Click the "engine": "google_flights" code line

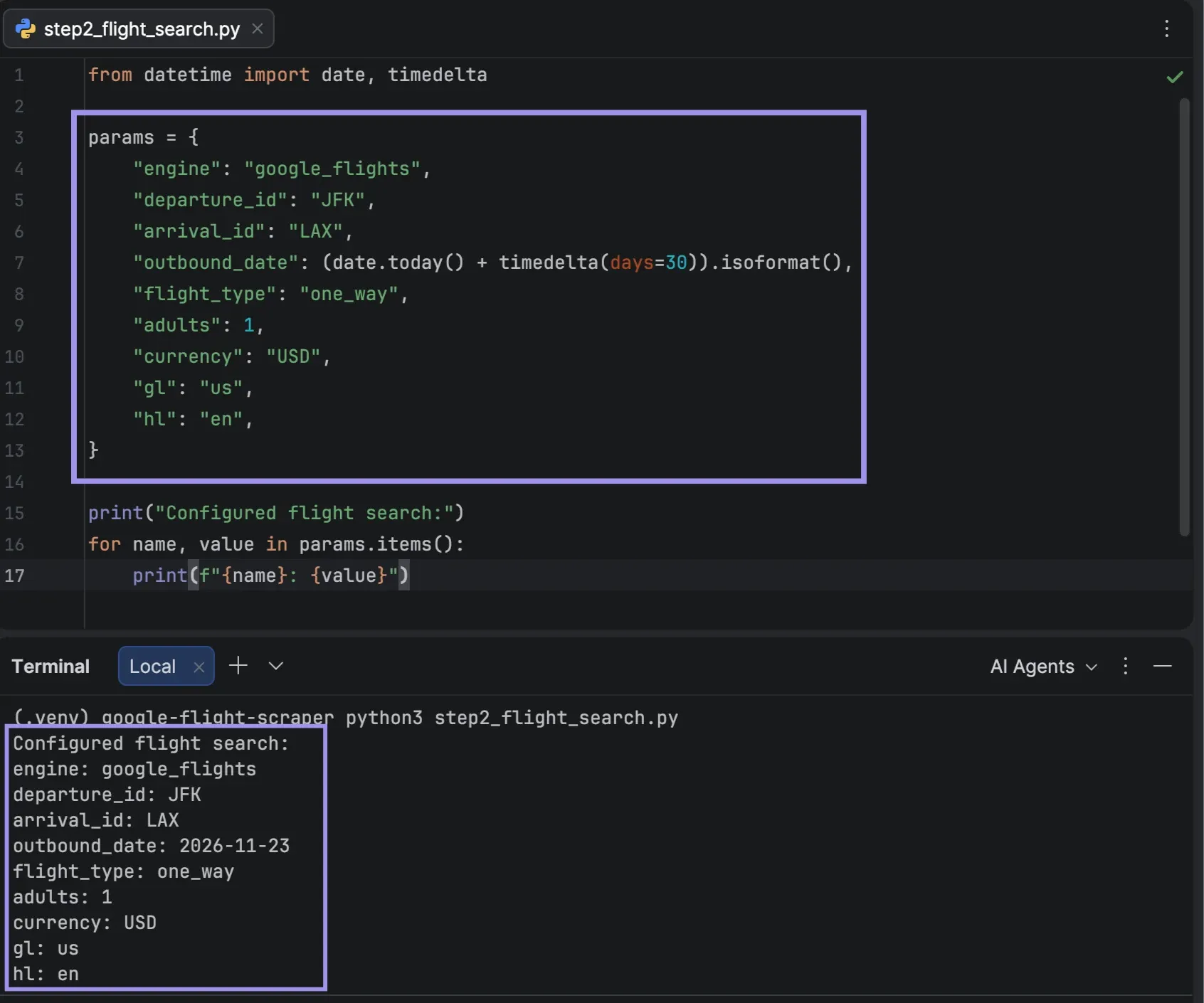click(282, 169)
